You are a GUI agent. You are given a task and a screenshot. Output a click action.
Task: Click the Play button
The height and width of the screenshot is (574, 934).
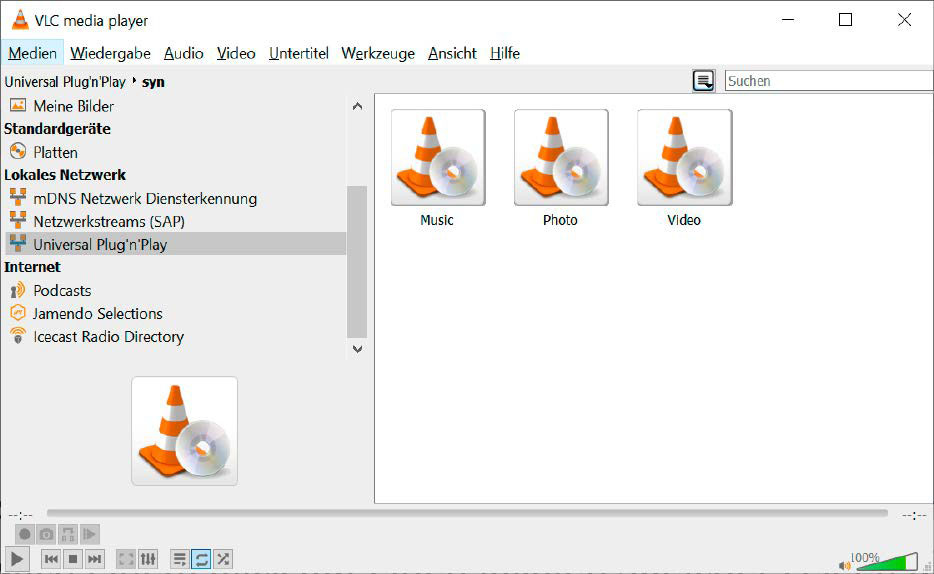point(17,559)
